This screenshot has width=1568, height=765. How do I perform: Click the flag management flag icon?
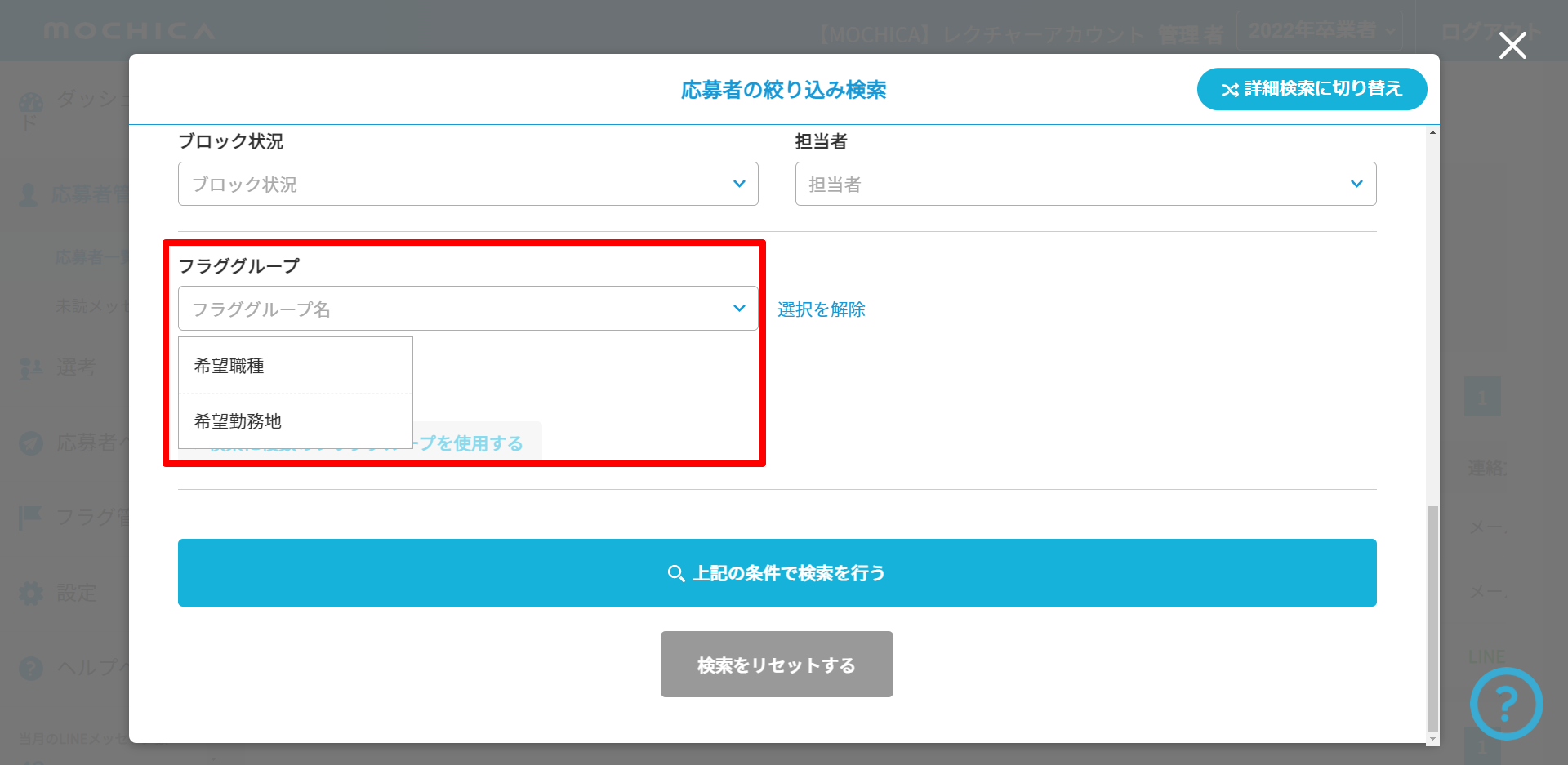click(30, 517)
